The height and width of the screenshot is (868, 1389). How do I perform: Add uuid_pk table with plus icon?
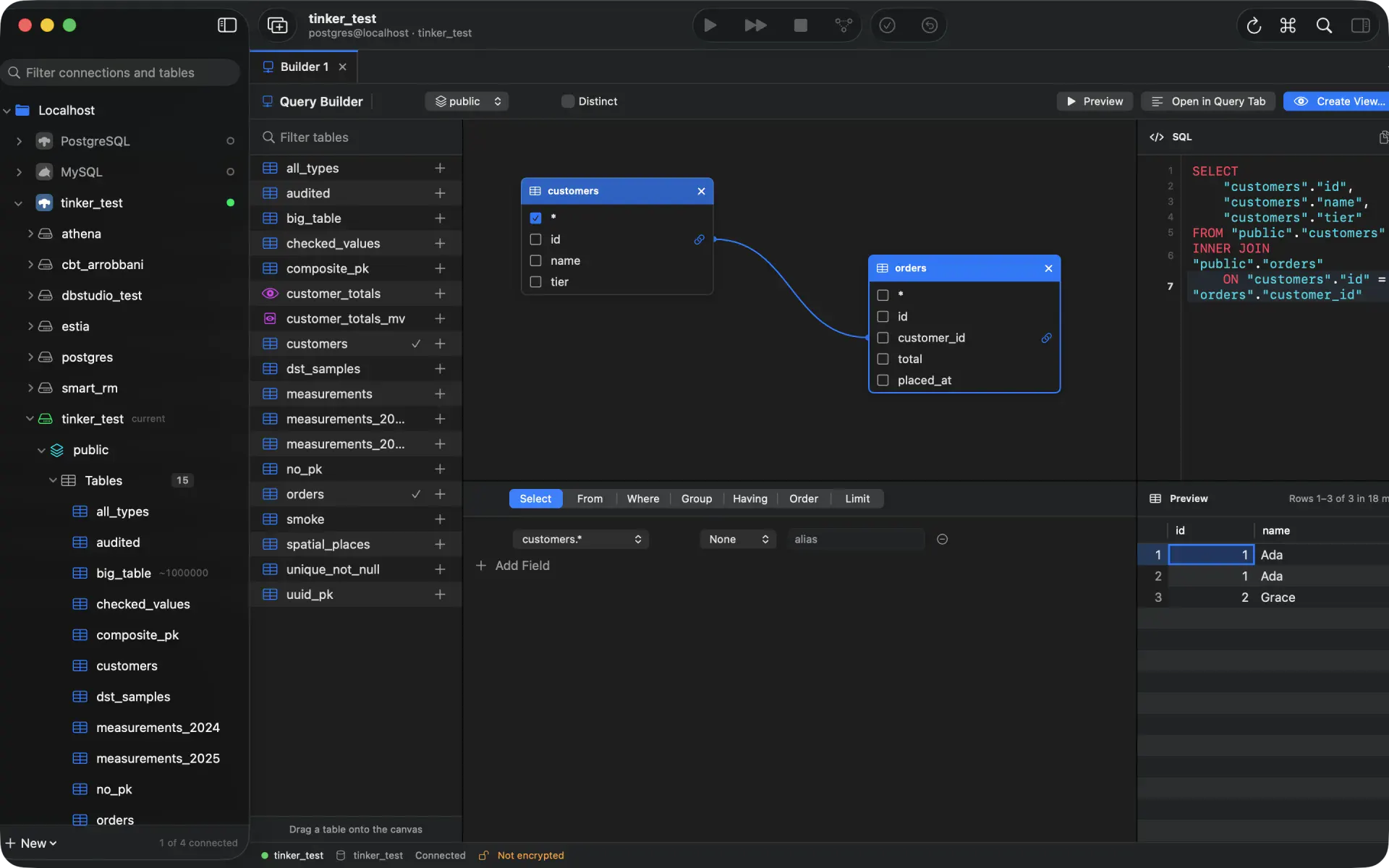(439, 594)
